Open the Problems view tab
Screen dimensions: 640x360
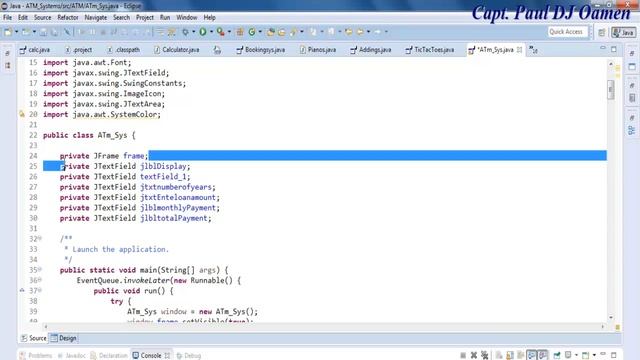click(36, 356)
